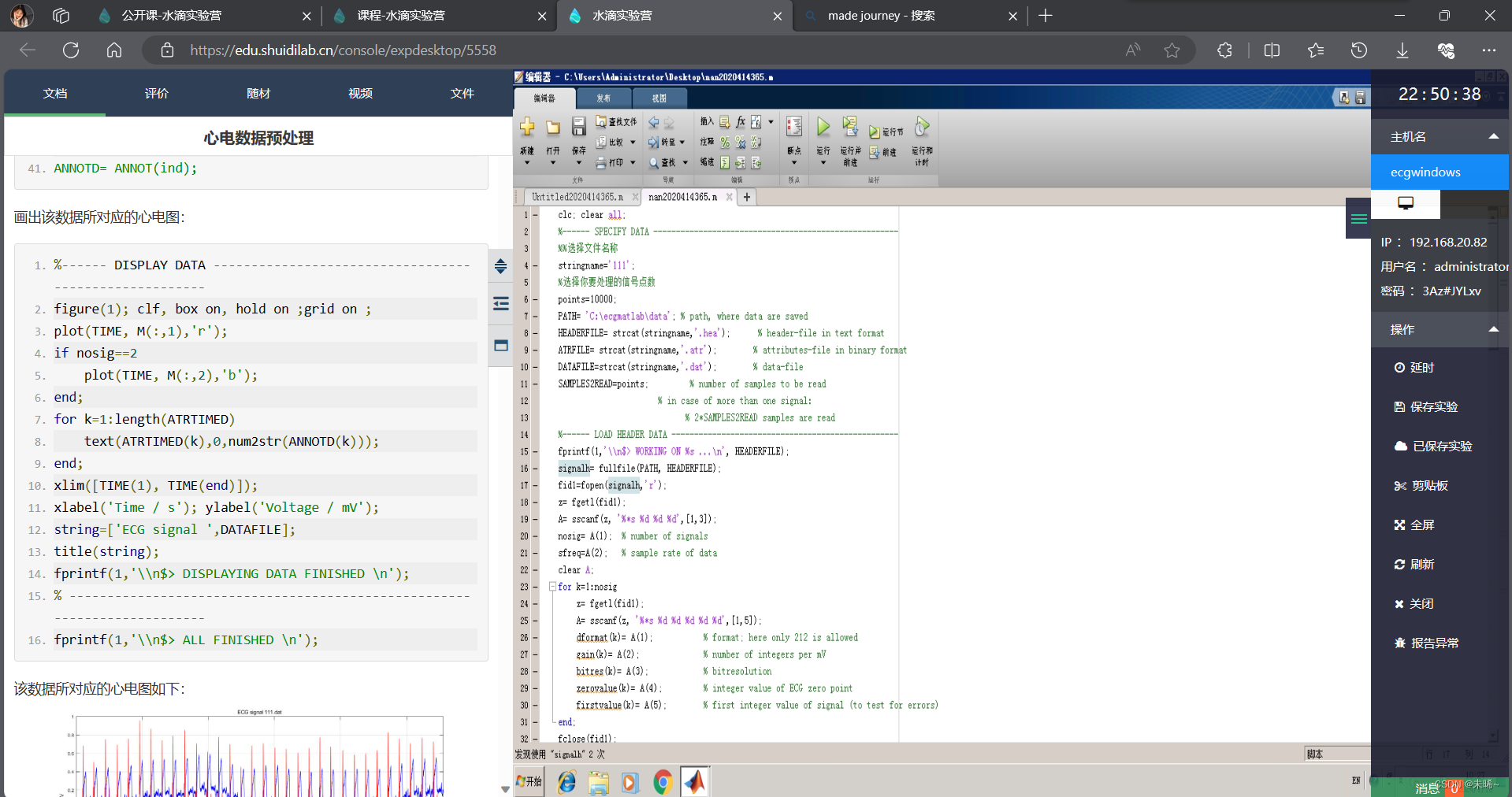Click the decrease indent icon
Image resolution: width=1512 pixels, height=797 pixels.
tap(756, 162)
